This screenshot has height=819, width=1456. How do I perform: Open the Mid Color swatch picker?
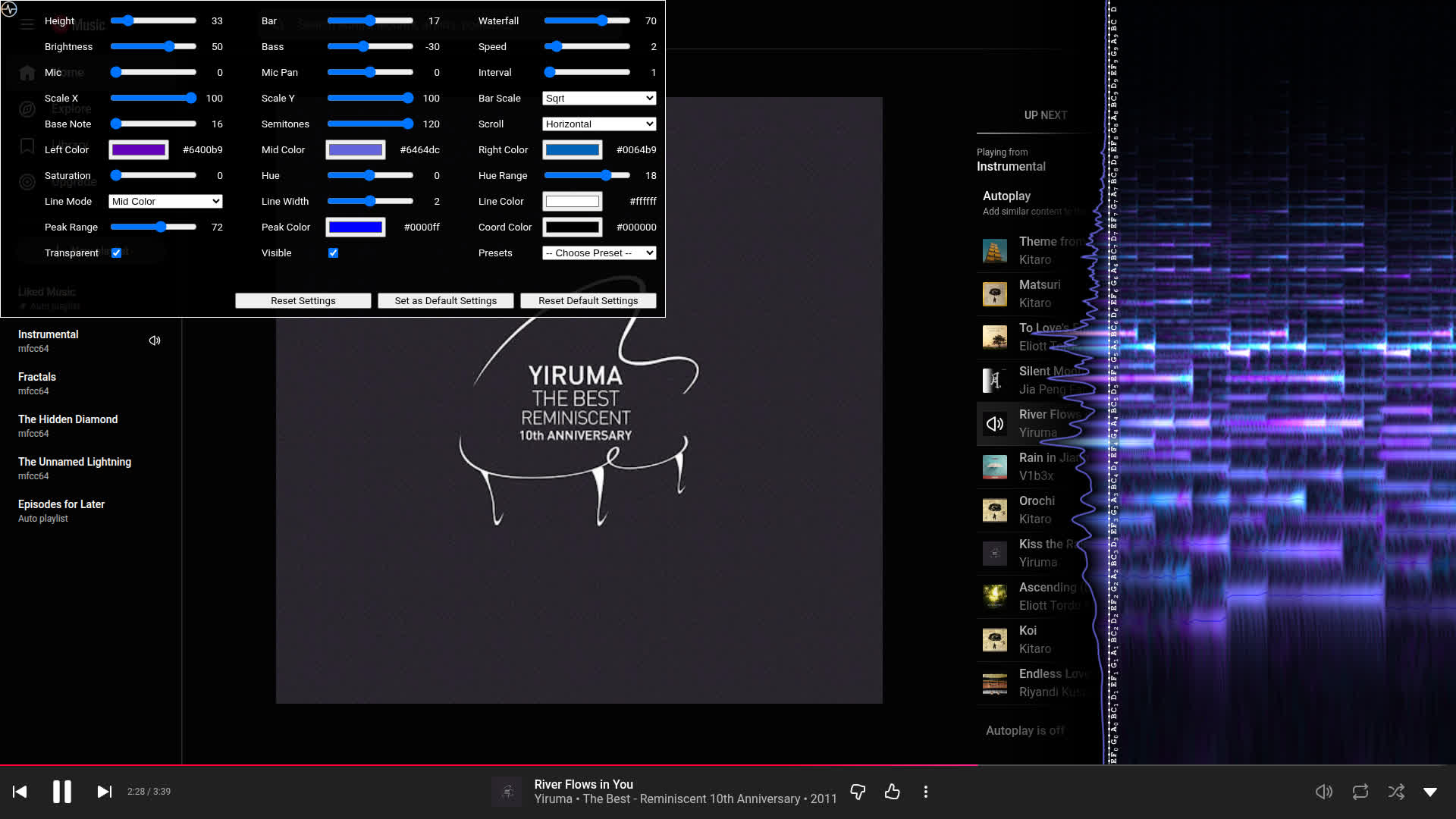coord(356,150)
